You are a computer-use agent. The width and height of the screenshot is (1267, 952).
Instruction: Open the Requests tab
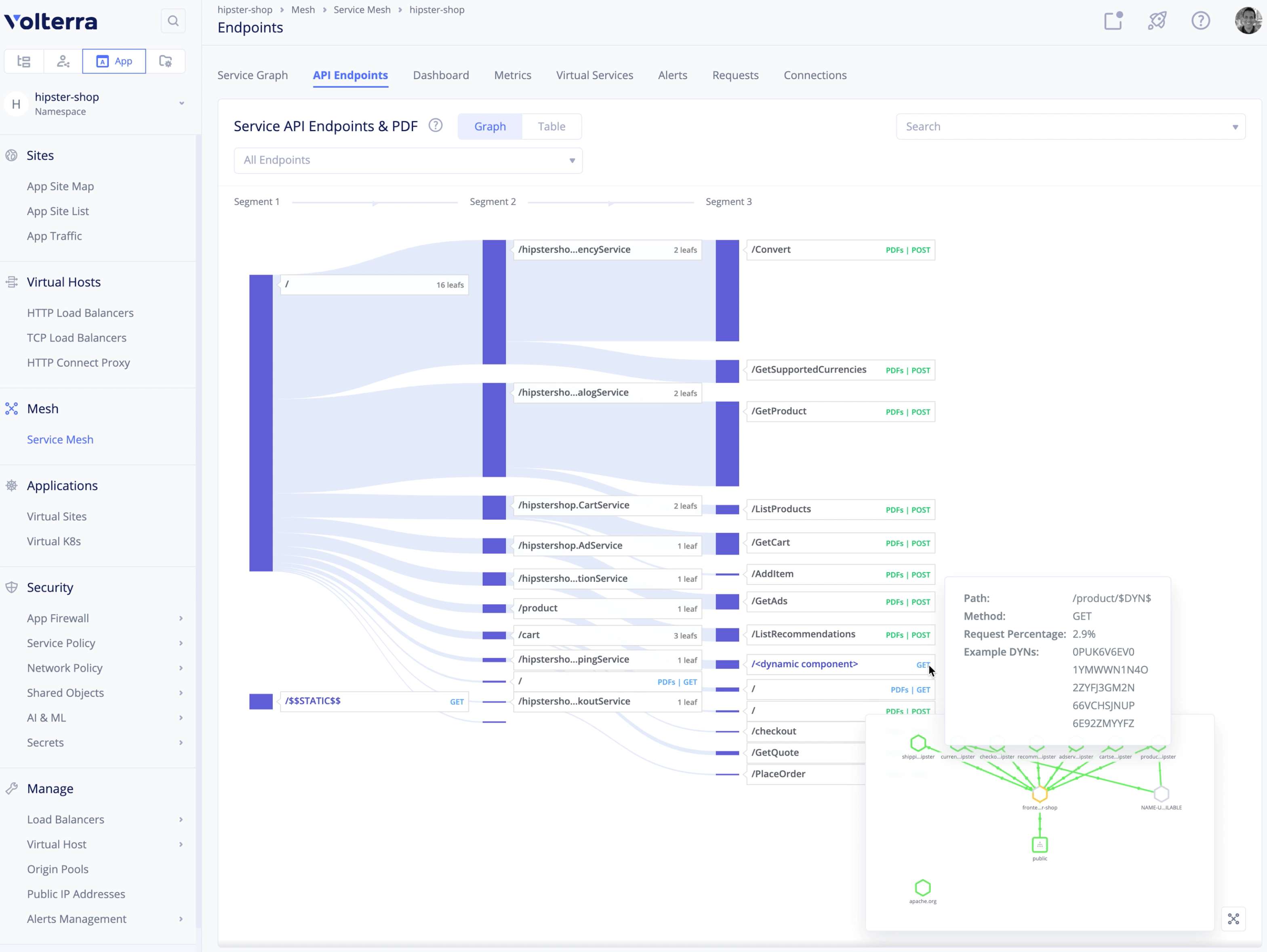click(735, 75)
